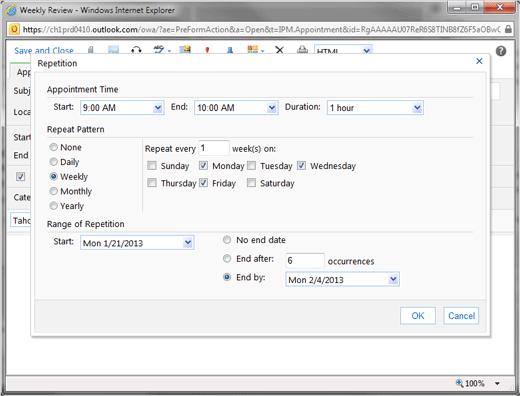
Task: Select the End by date option
Action: [227, 277]
